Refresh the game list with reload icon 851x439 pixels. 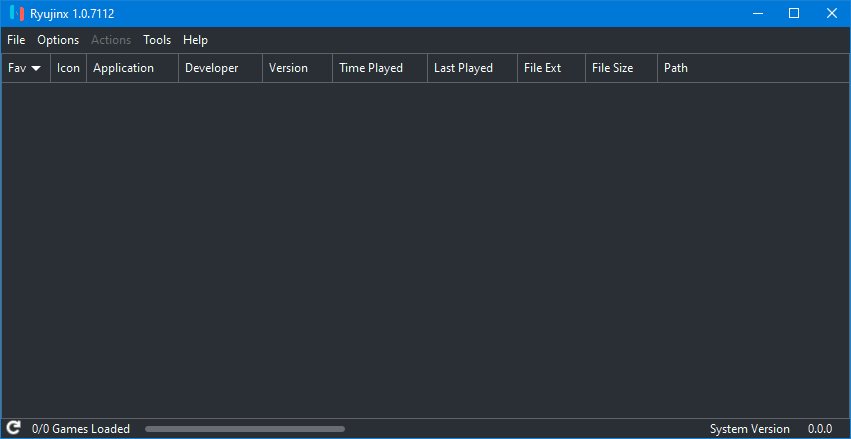pos(14,428)
